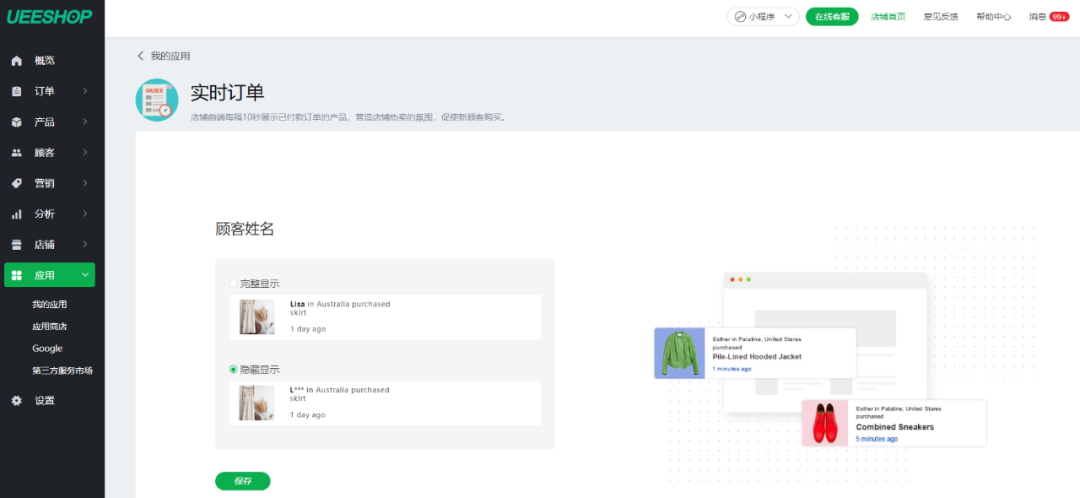
Task: Open 我的应用 in sidebar
Action: [50, 304]
